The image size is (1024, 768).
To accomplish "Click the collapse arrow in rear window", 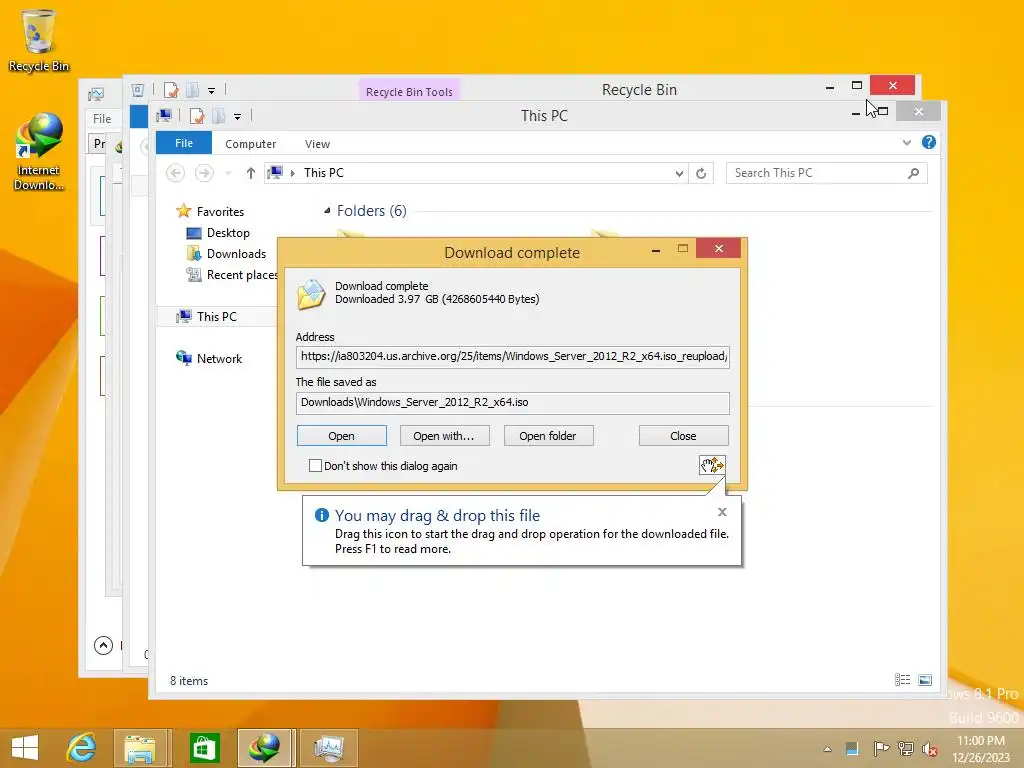I will click(103, 645).
